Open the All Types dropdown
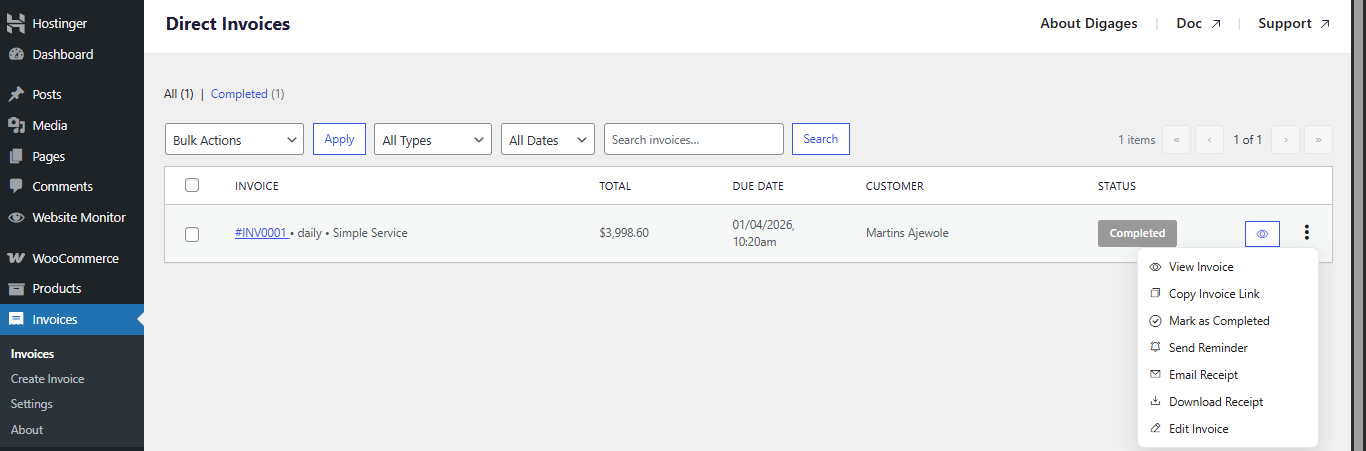The width and height of the screenshot is (1366, 451). tap(433, 140)
